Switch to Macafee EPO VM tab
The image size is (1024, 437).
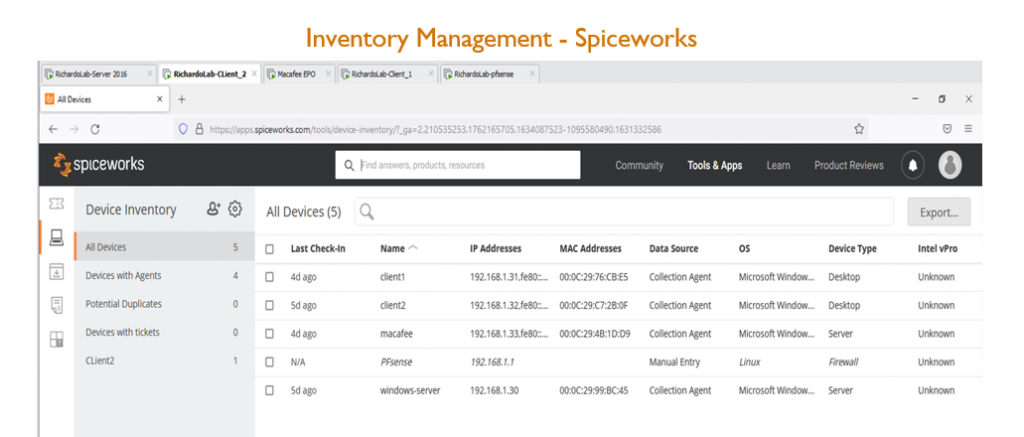(300, 74)
